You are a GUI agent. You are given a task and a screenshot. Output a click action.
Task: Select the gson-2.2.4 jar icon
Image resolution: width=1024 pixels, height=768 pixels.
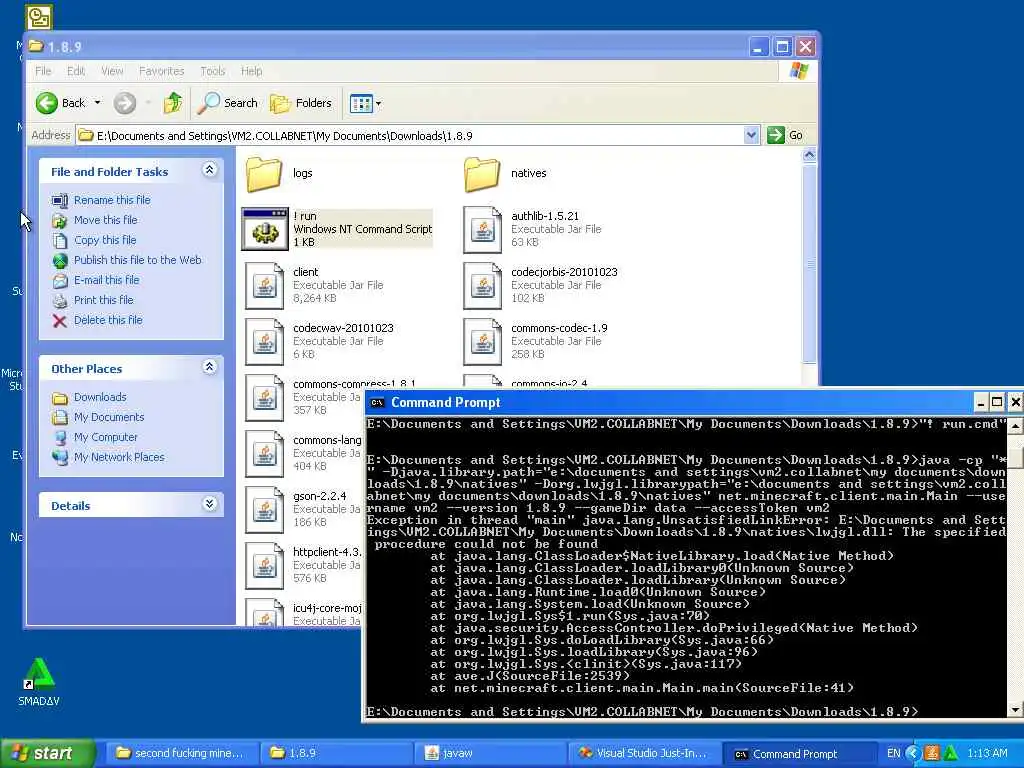(x=264, y=510)
